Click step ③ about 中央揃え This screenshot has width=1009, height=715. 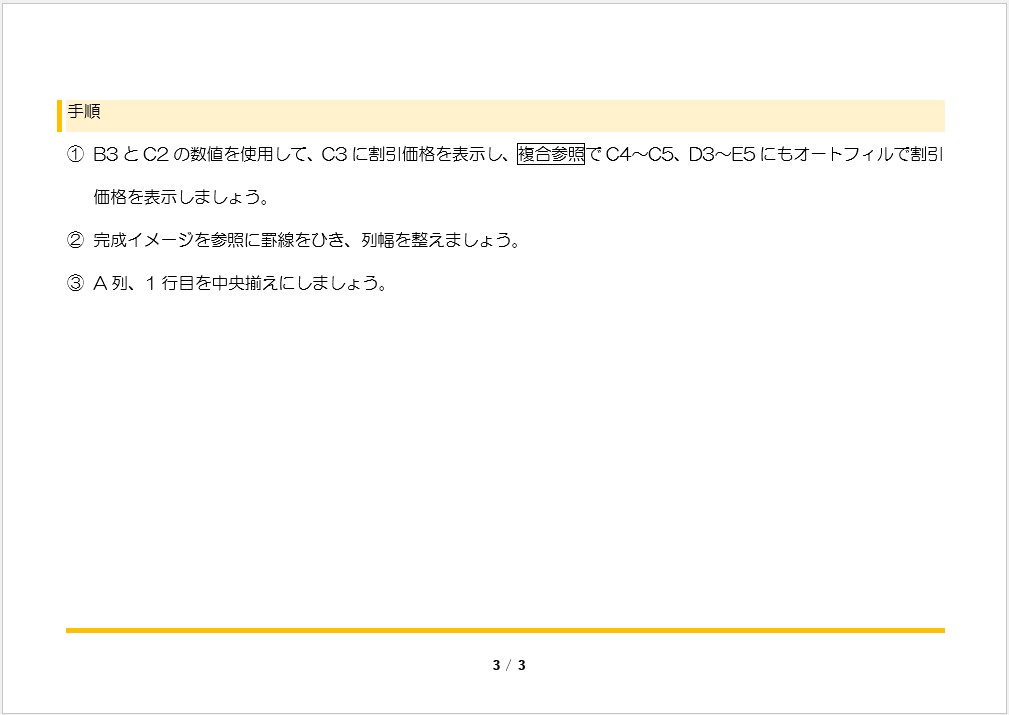[x=227, y=283]
